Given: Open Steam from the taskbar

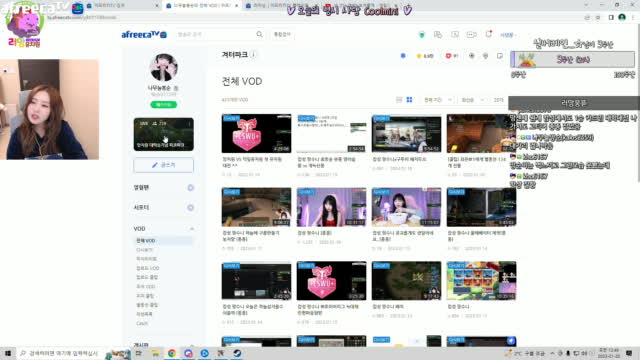Looking at the screenshot, I should 237,353.
